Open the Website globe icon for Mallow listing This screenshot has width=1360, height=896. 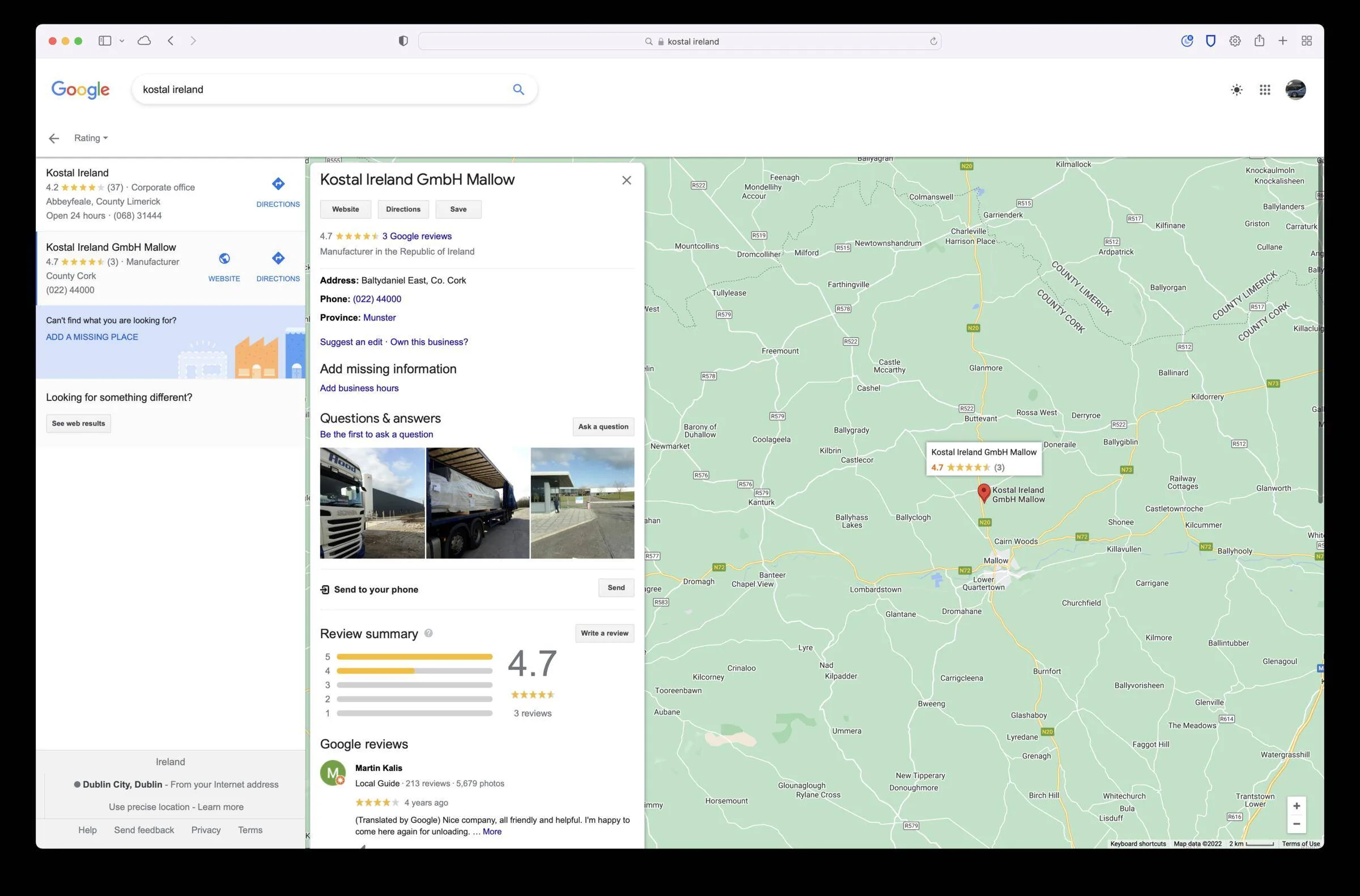click(224, 266)
